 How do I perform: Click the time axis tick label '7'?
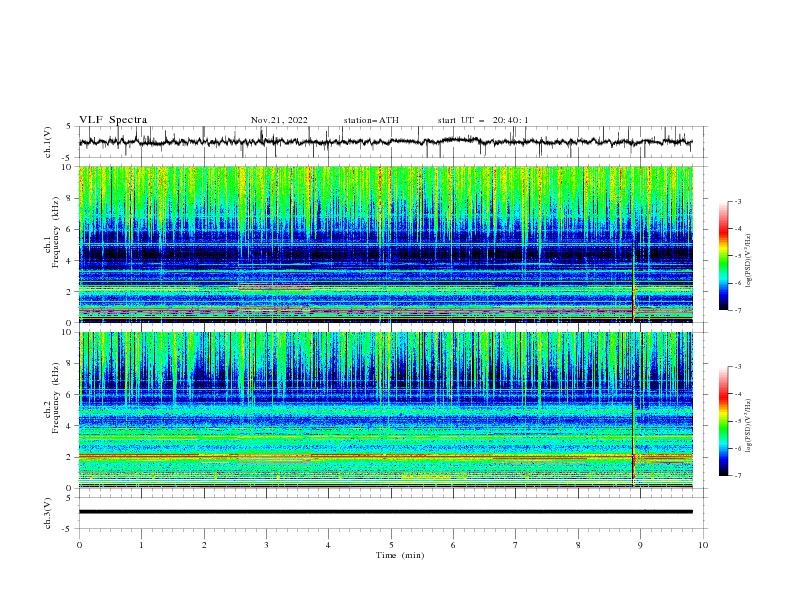[x=516, y=545]
